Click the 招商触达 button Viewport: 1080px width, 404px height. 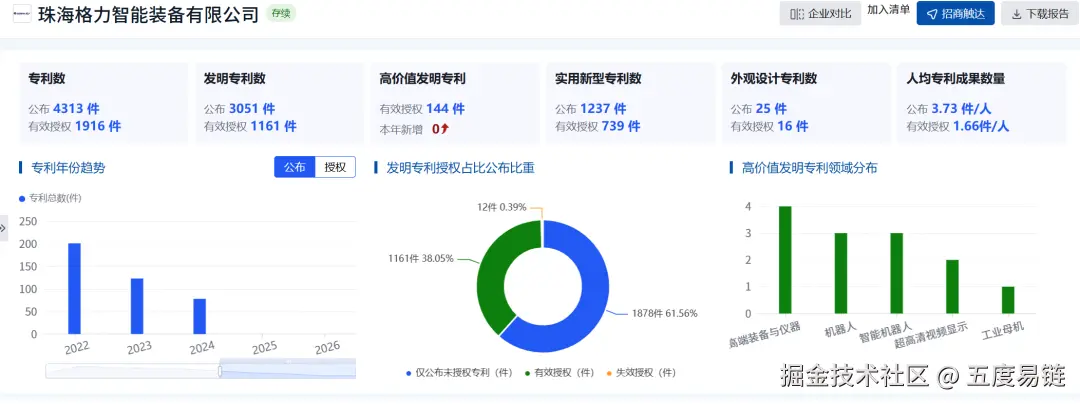pos(955,14)
